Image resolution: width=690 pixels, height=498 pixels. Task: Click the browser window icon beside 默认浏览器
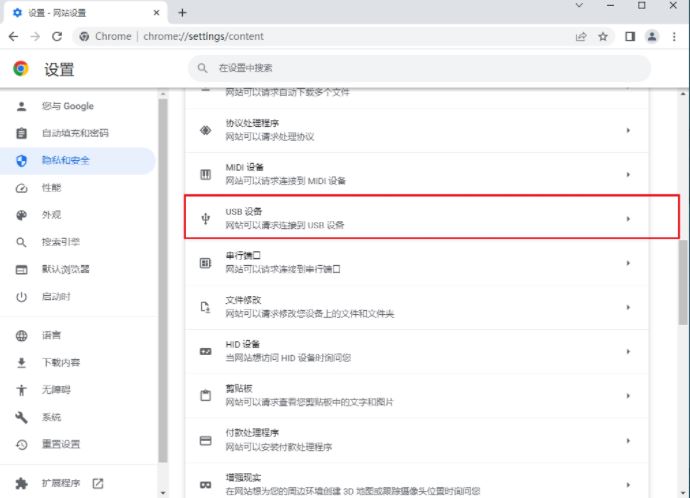(x=21, y=270)
